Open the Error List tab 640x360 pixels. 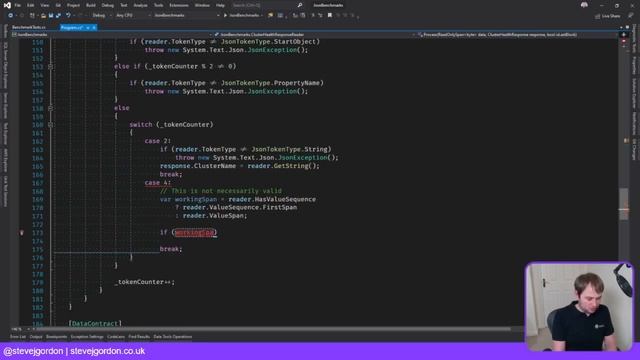(18, 337)
